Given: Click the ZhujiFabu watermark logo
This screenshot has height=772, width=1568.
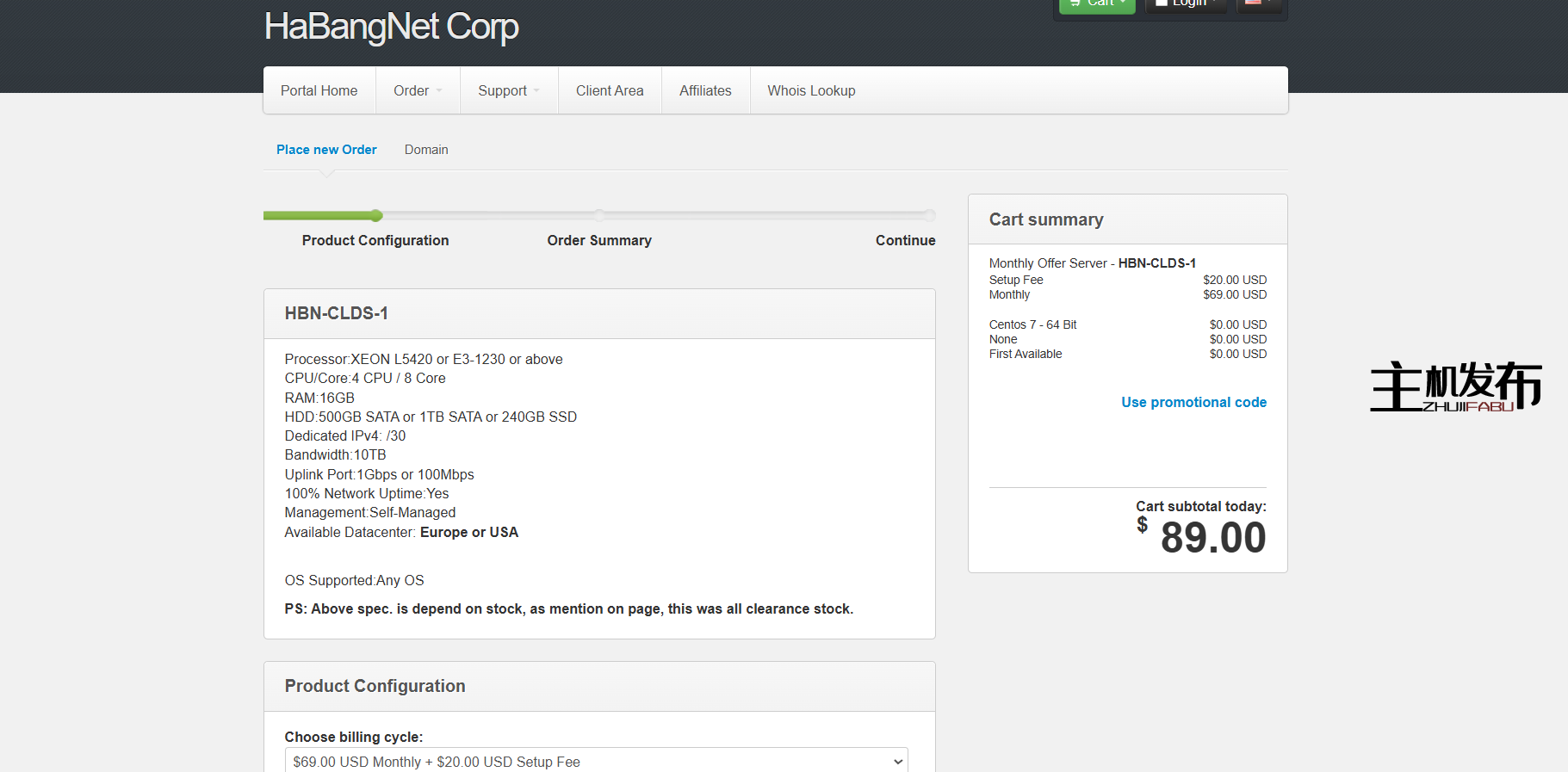Looking at the screenshot, I should click(1455, 386).
